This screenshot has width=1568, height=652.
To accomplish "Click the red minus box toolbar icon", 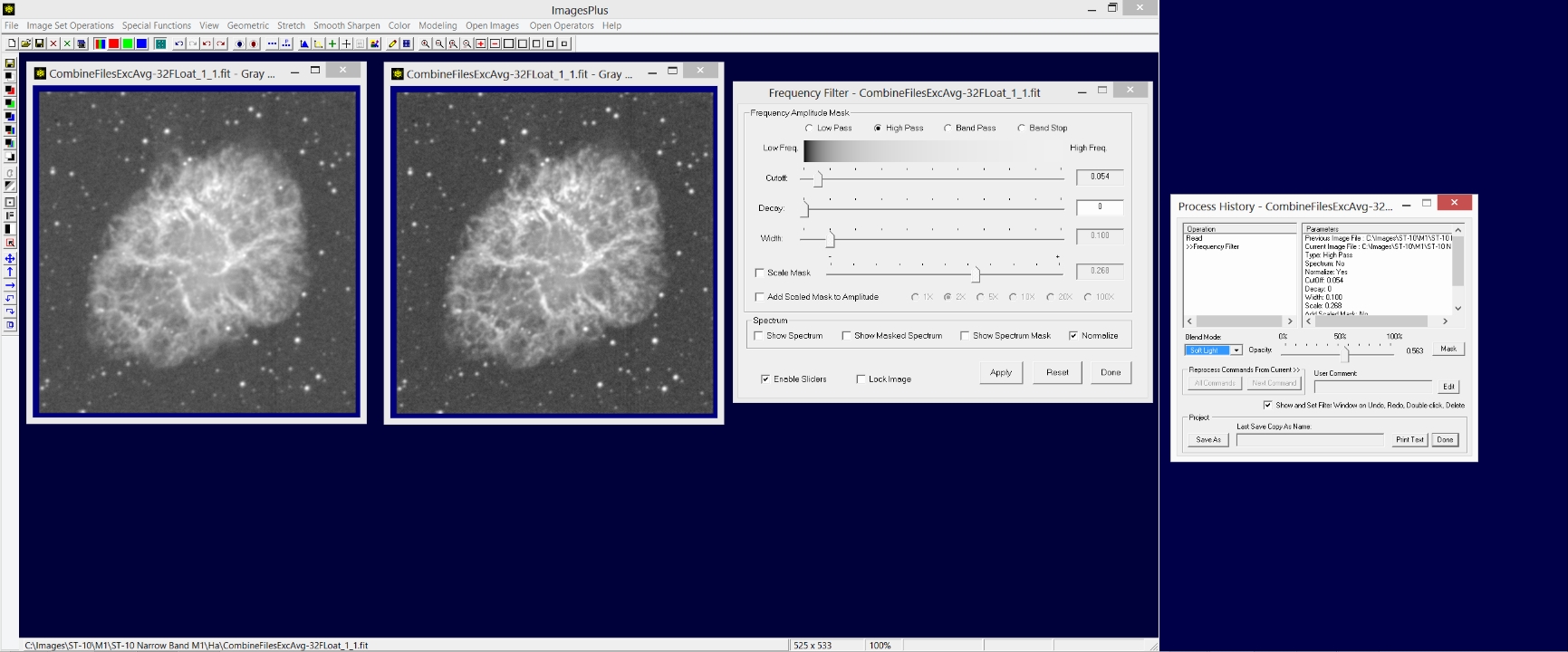I will [495, 43].
